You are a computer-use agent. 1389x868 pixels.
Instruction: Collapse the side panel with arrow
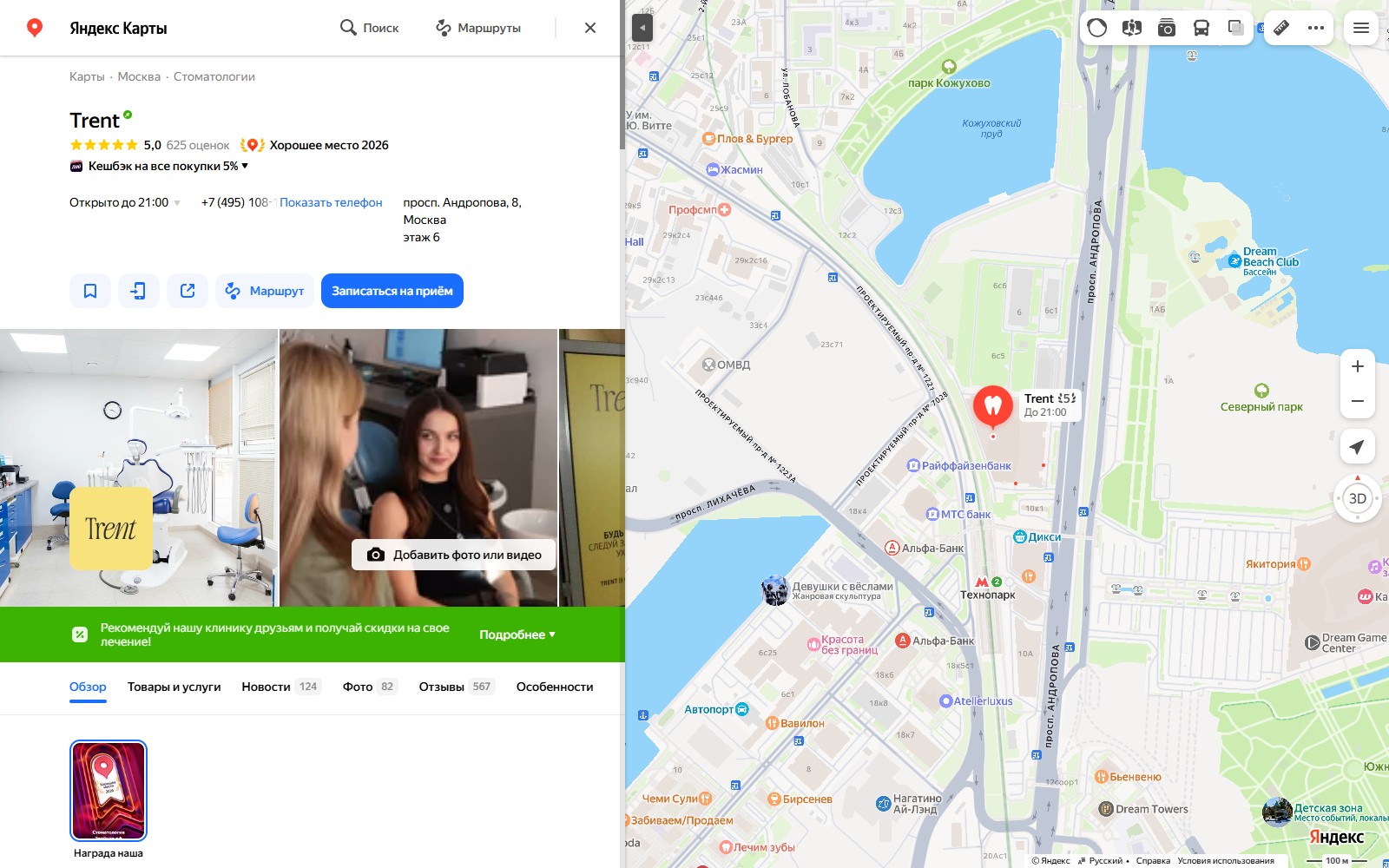click(x=642, y=28)
